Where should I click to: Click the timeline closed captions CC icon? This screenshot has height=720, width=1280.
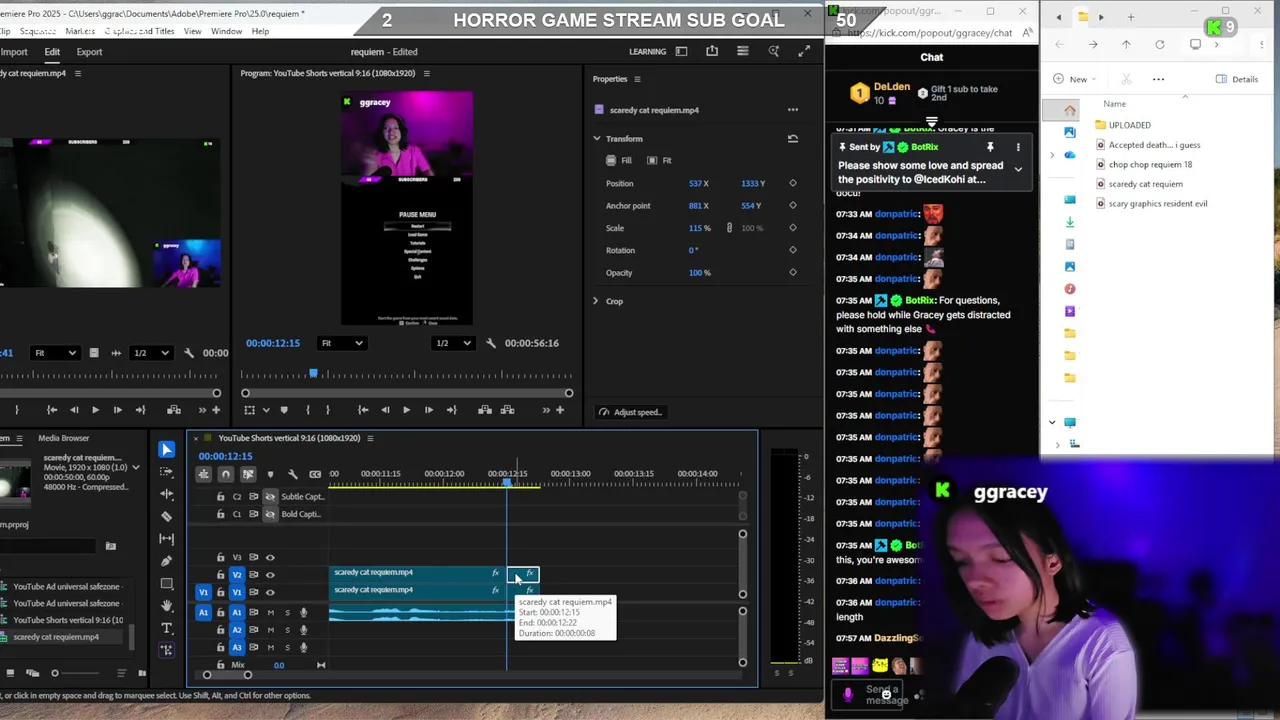tap(315, 474)
